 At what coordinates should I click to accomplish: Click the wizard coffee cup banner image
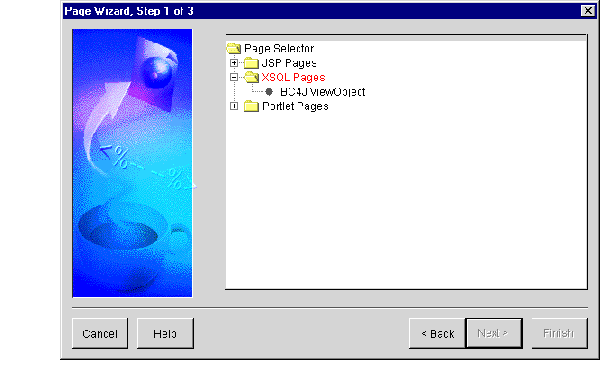click(132, 163)
